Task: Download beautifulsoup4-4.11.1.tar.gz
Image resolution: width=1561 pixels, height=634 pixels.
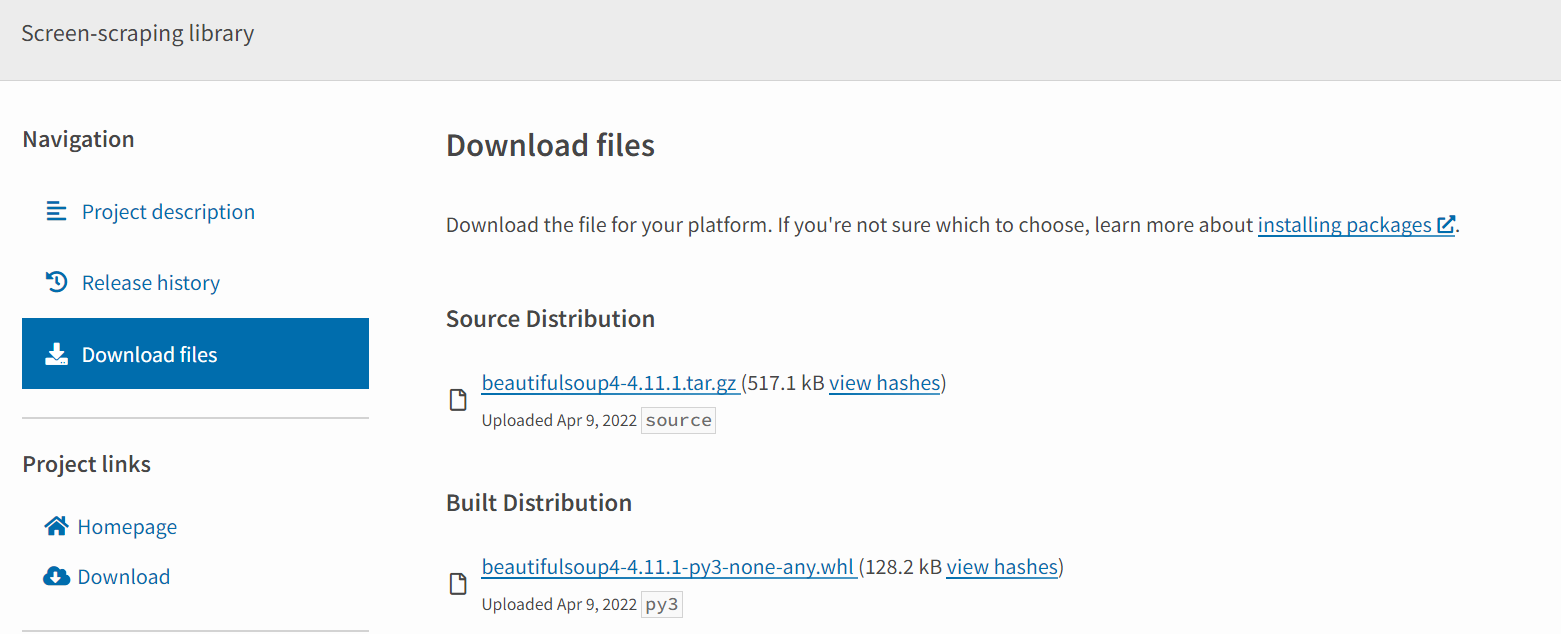Action: click(610, 382)
